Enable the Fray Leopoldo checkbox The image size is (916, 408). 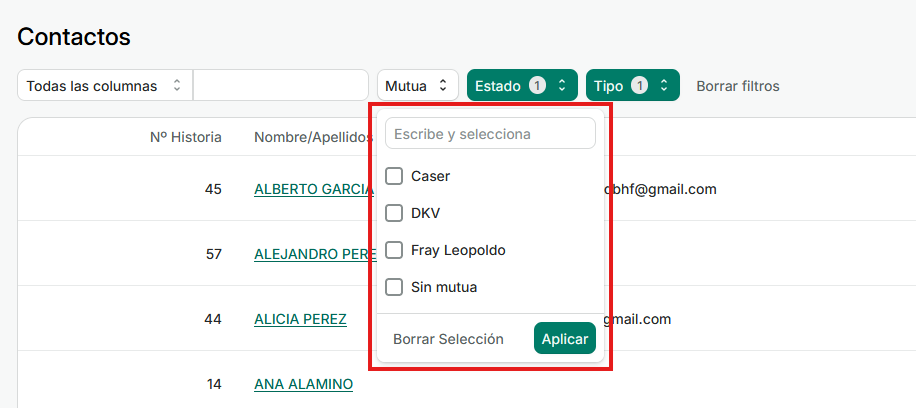tap(394, 250)
